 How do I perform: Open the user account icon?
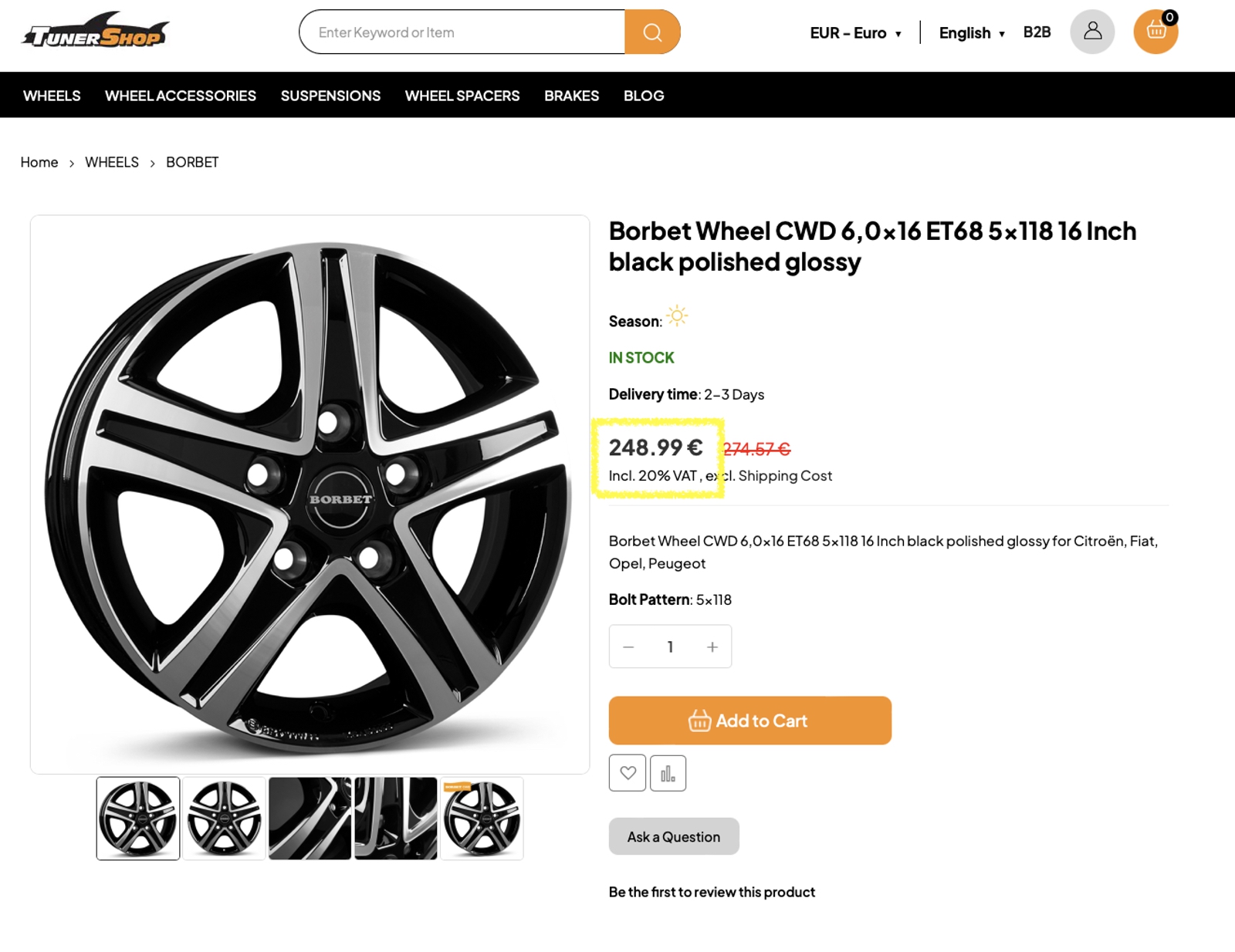tap(1092, 32)
